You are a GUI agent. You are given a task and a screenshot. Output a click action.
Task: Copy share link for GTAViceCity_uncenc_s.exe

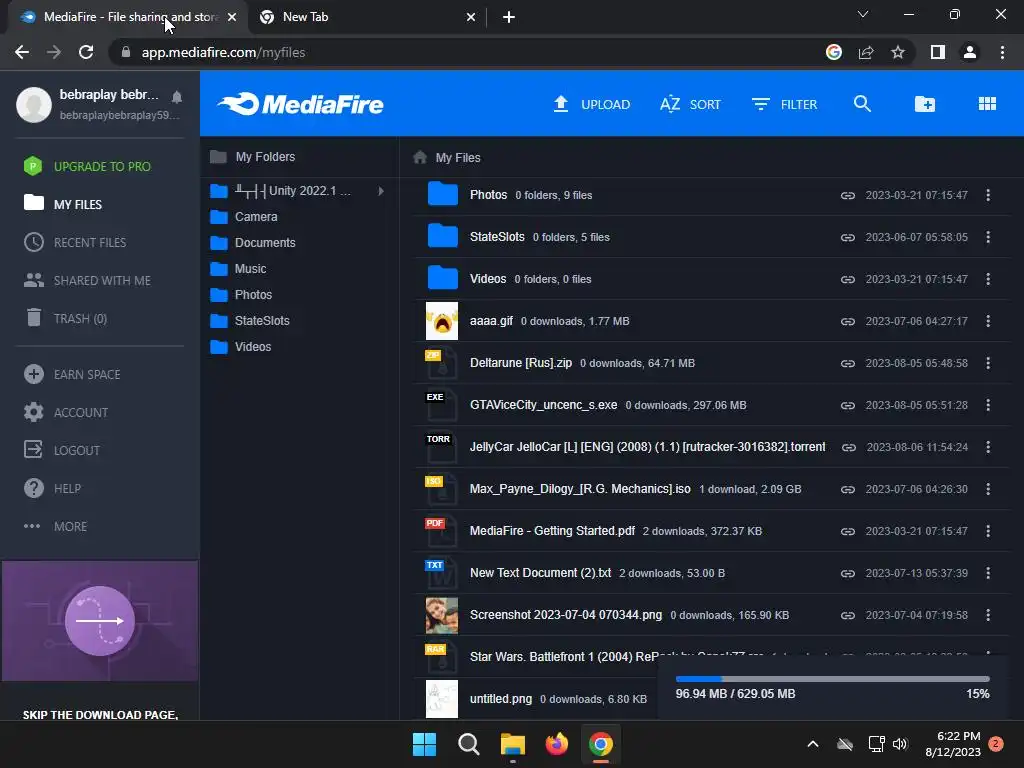(x=848, y=406)
